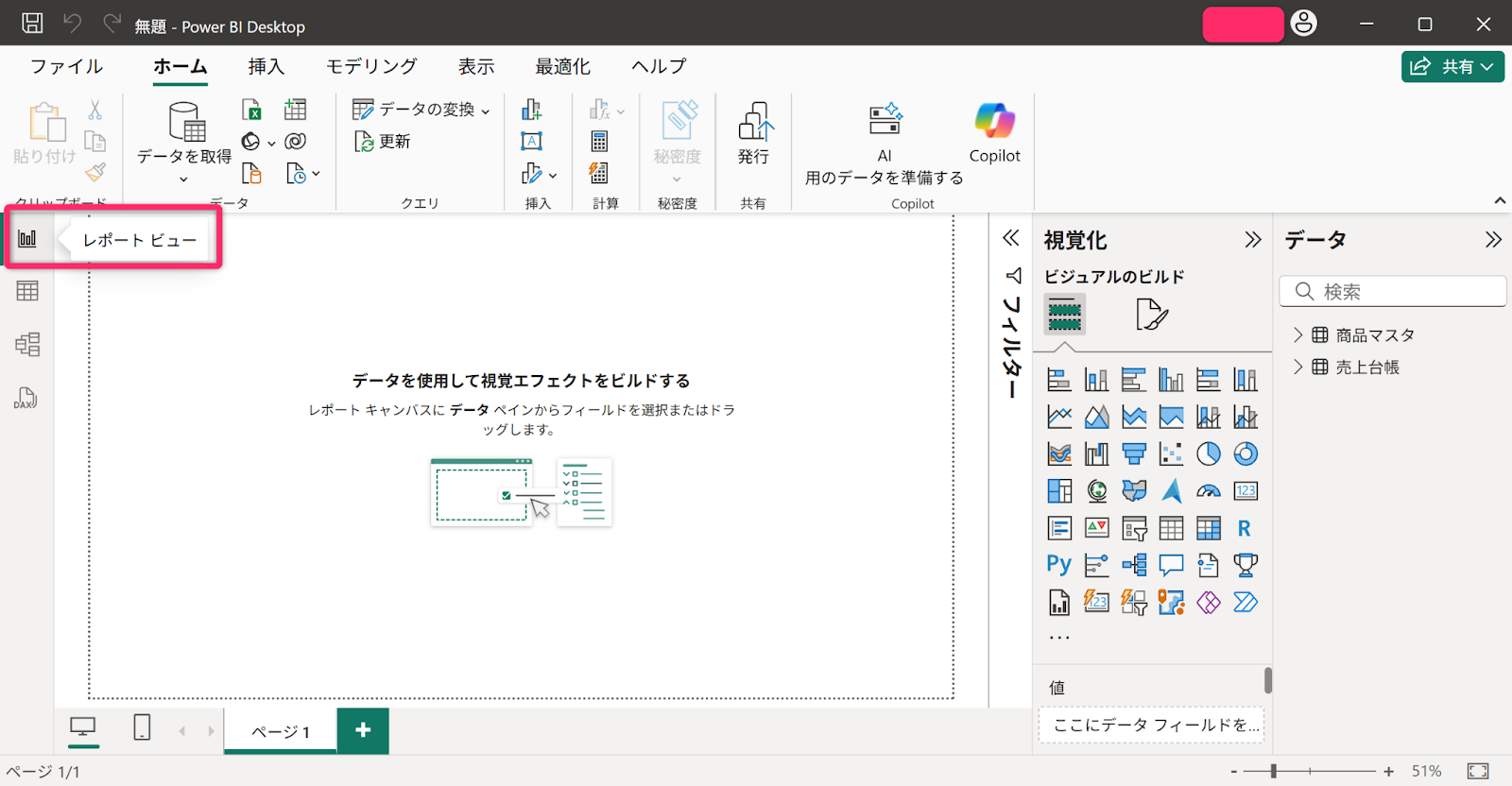Insert a text box from the ribbon
Image resolution: width=1512 pixels, height=786 pixels.
532,141
